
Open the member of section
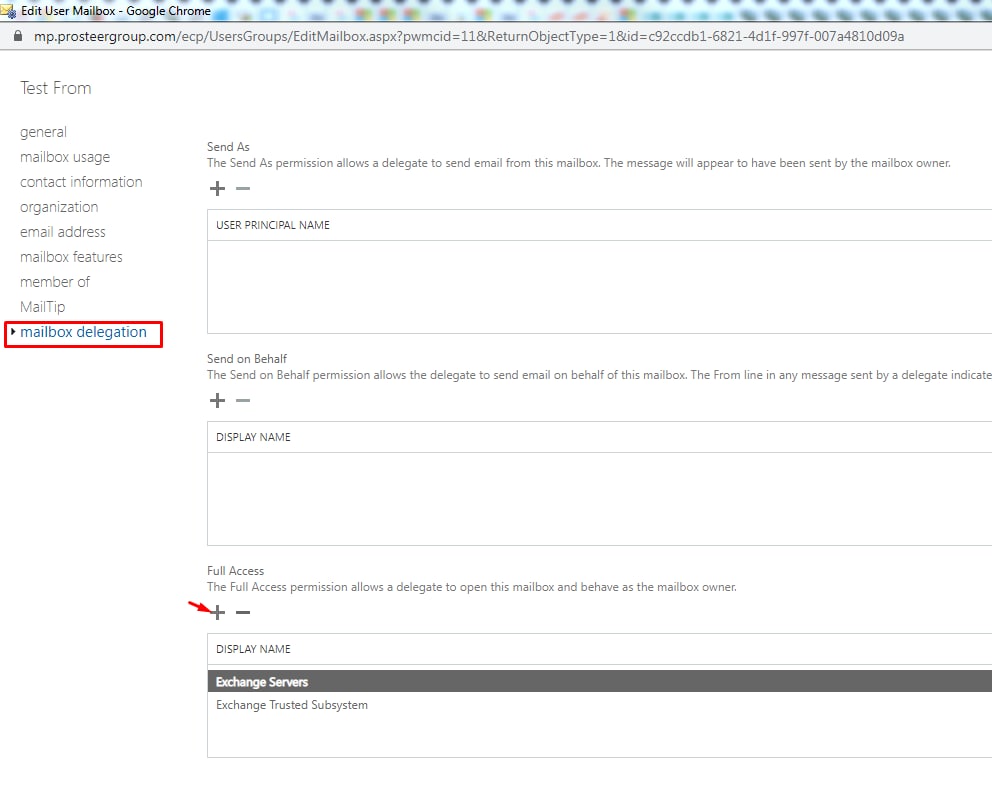(x=55, y=282)
